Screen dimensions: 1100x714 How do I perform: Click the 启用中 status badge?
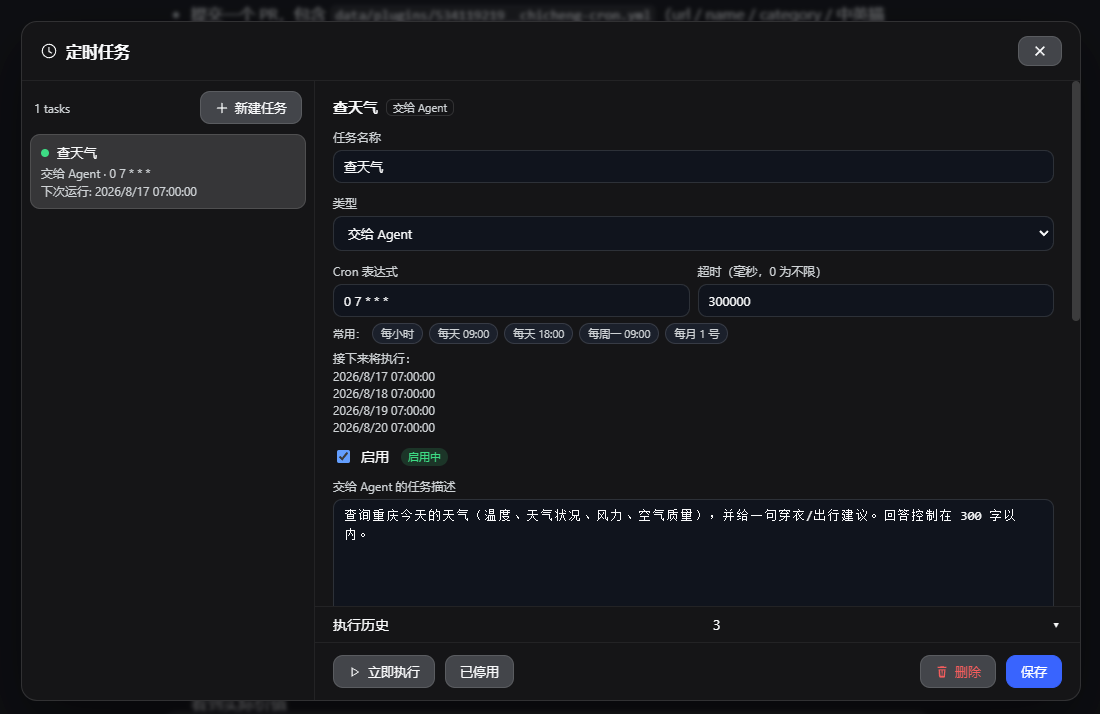424,457
